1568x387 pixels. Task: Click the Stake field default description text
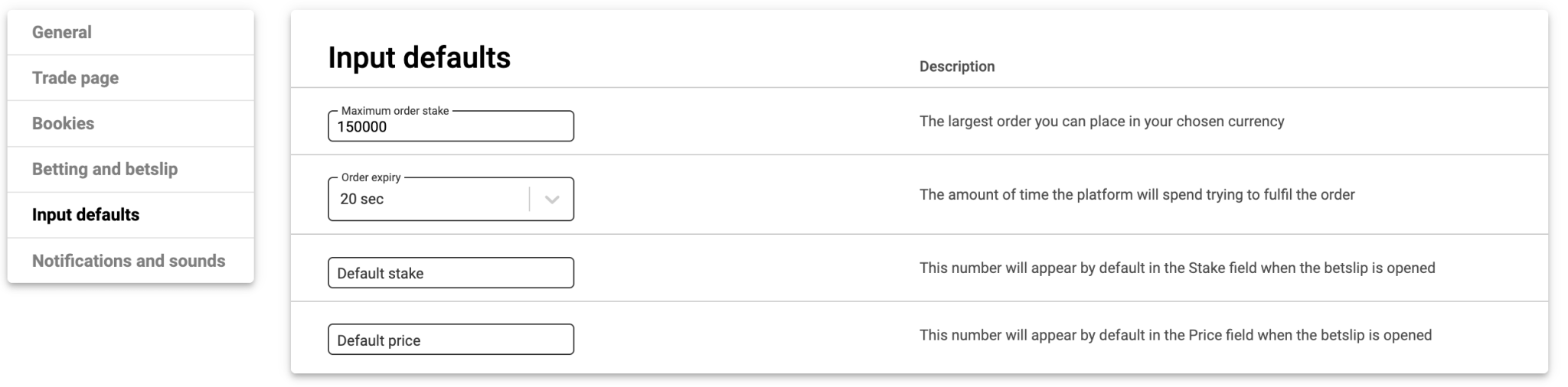coord(1177,268)
